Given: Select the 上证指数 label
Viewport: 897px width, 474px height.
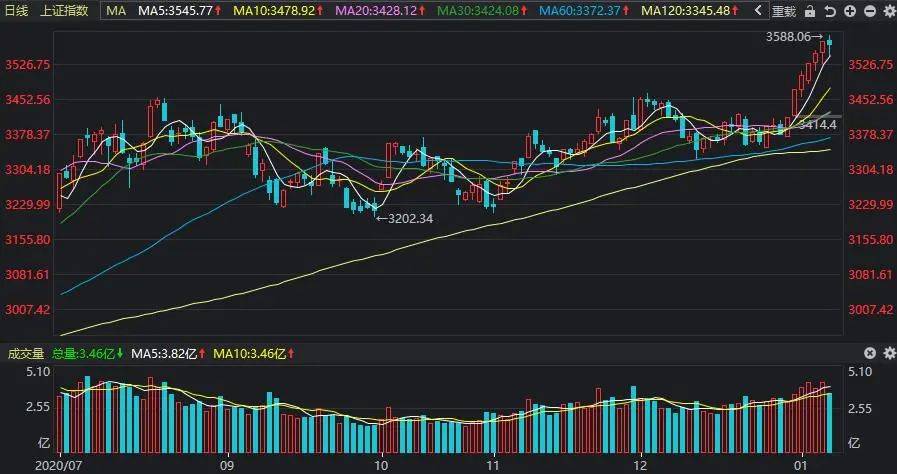Looking at the screenshot, I should pyautogui.click(x=64, y=12).
